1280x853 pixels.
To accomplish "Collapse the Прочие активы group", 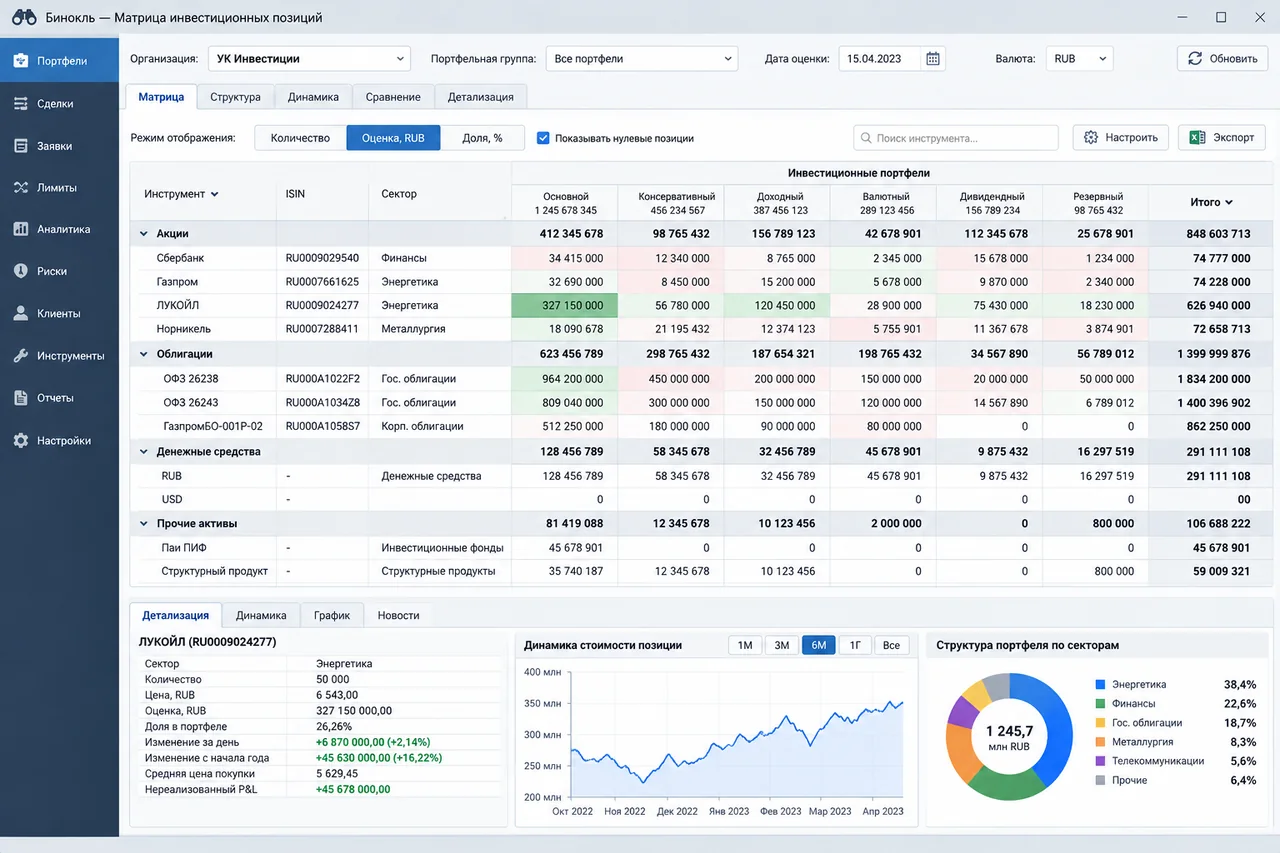I will point(144,524).
